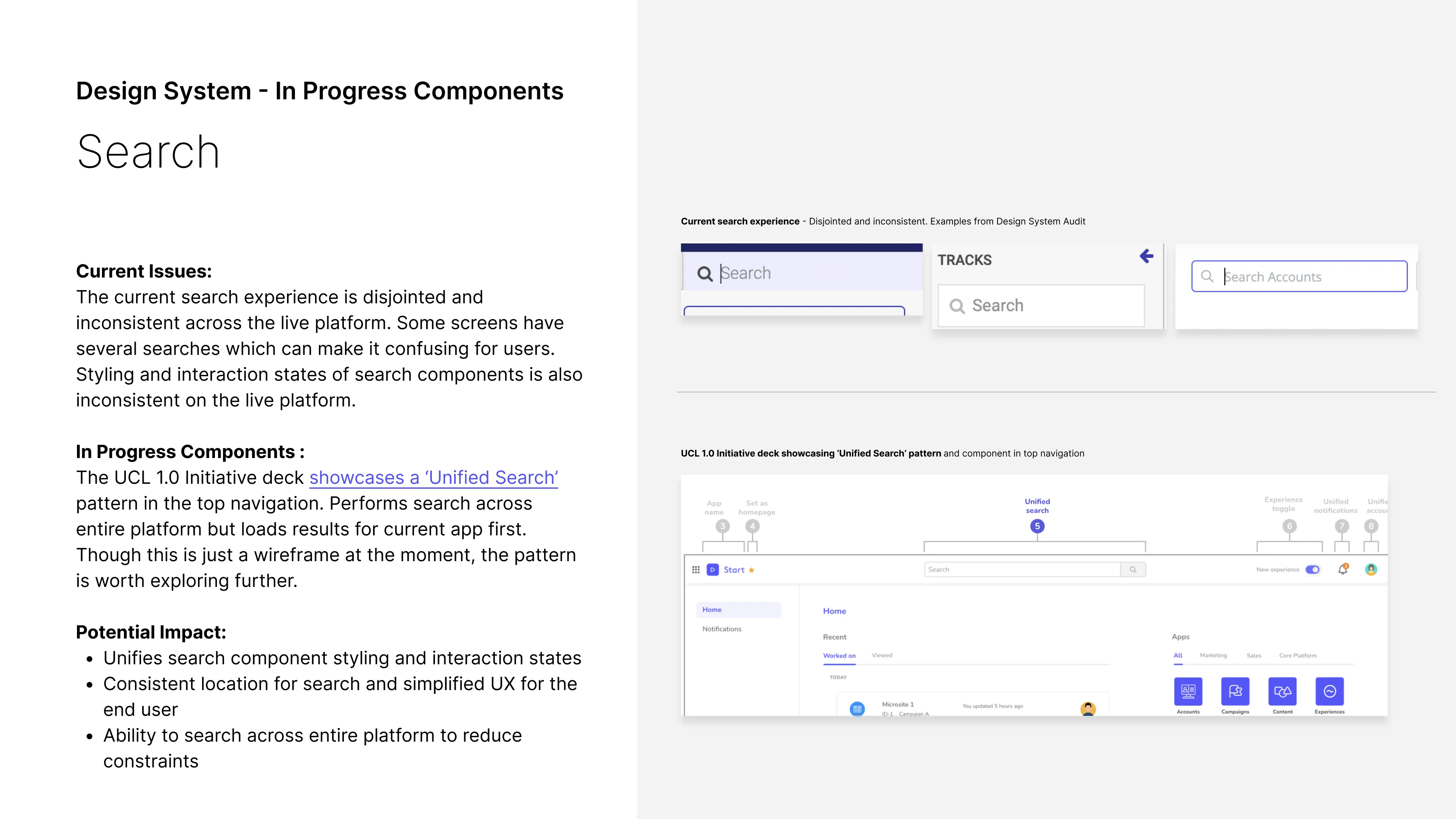Click "Set as homepage" annotation label
The image size is (1456, 819).
tap(756, 508)
